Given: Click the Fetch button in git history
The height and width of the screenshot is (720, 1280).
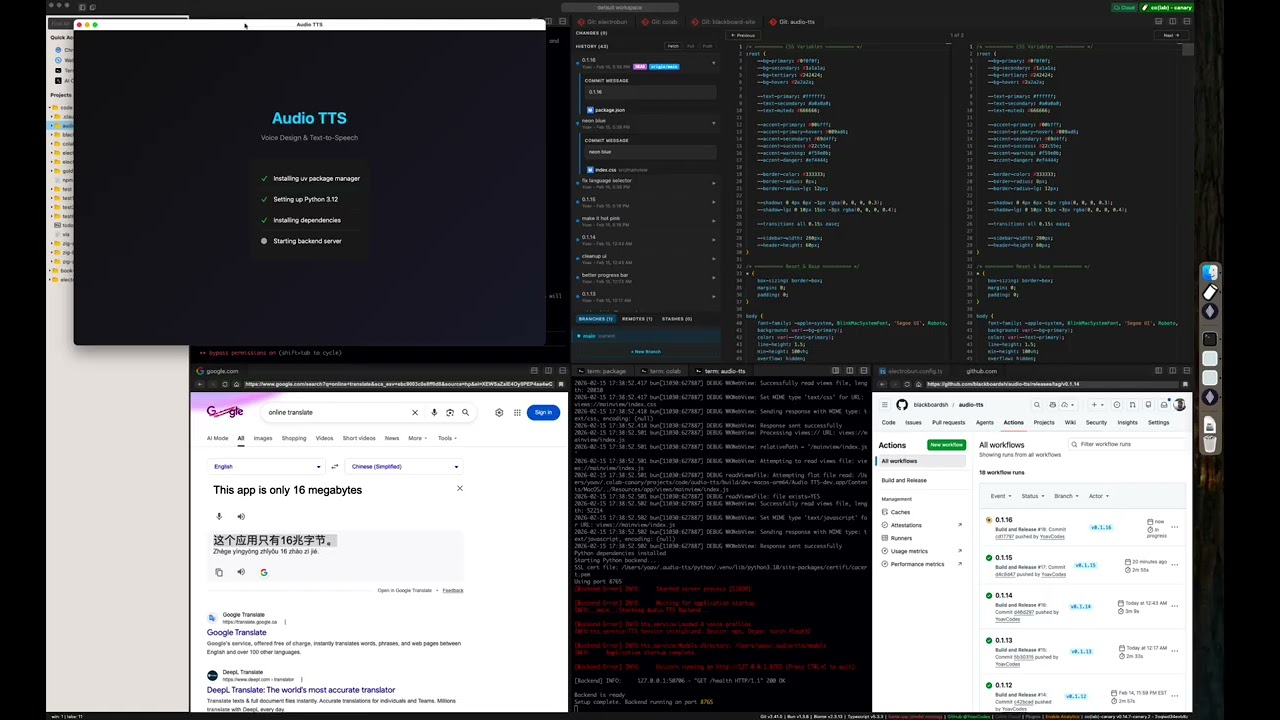Looking at the screenshot, I should (x=673, y=46).
